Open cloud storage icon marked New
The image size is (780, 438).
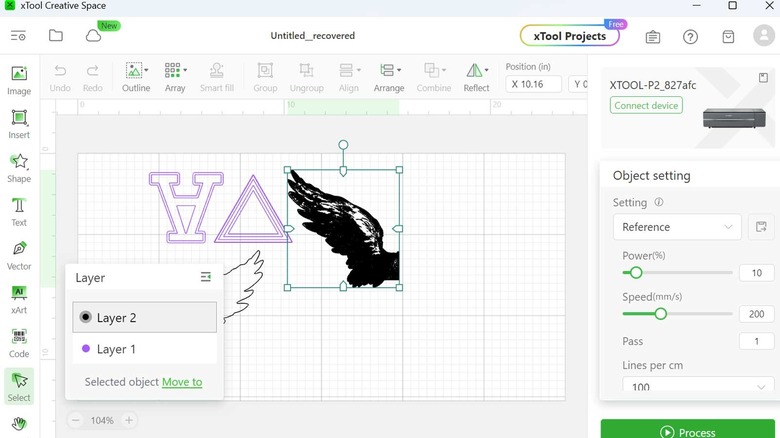pyautogui.click(x=94, y=36)
